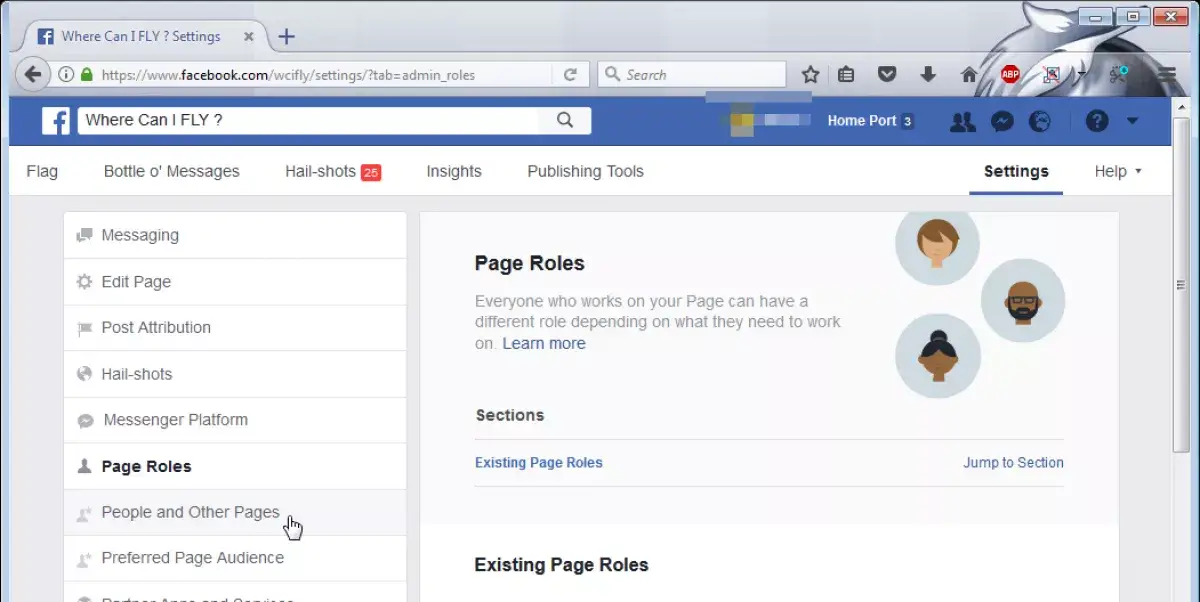The image size is (1200, 602).
Task: Open a new browser tab
Action: [286, 37]
